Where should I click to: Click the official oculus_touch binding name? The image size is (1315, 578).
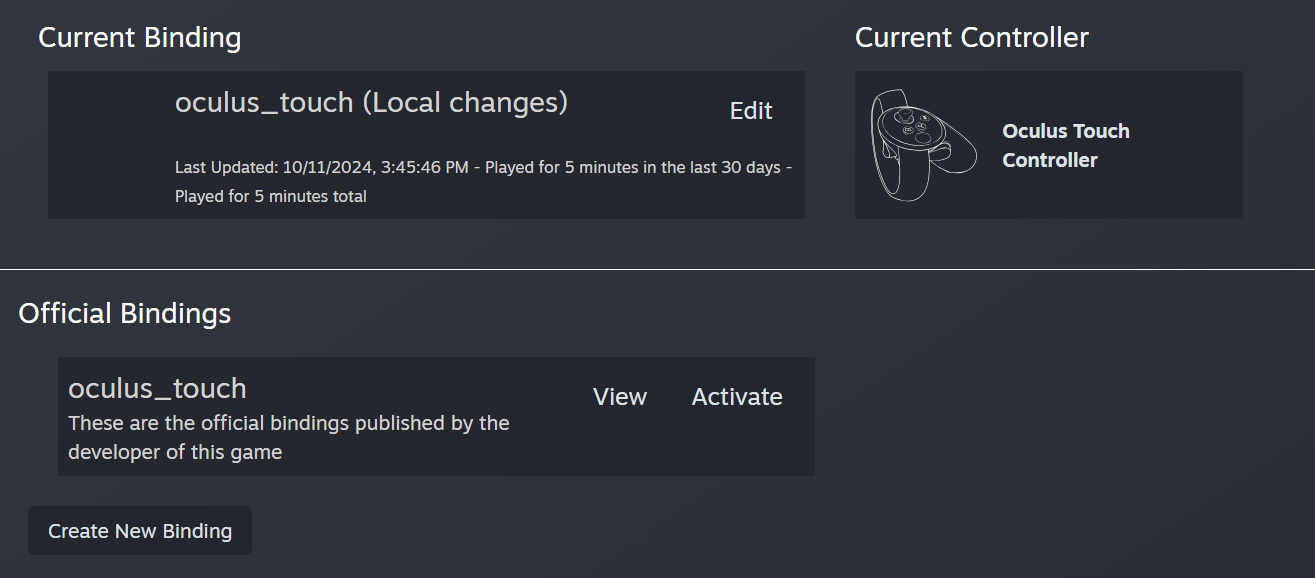tap(156, 388)
